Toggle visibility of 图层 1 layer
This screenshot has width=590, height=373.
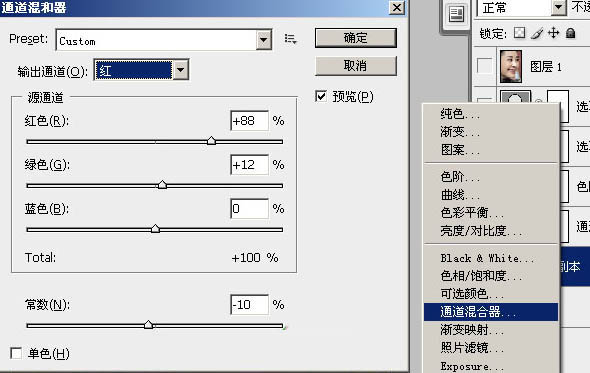[x=484, y=66]
